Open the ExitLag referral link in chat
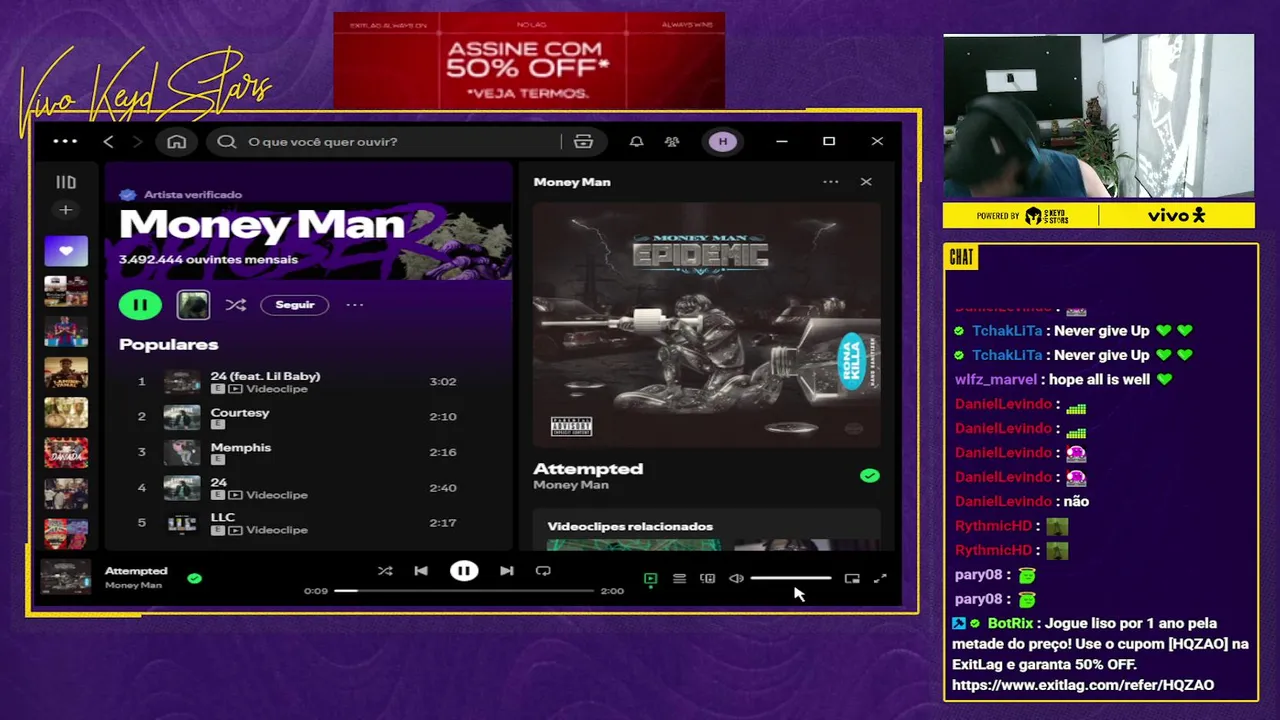 1083,685
